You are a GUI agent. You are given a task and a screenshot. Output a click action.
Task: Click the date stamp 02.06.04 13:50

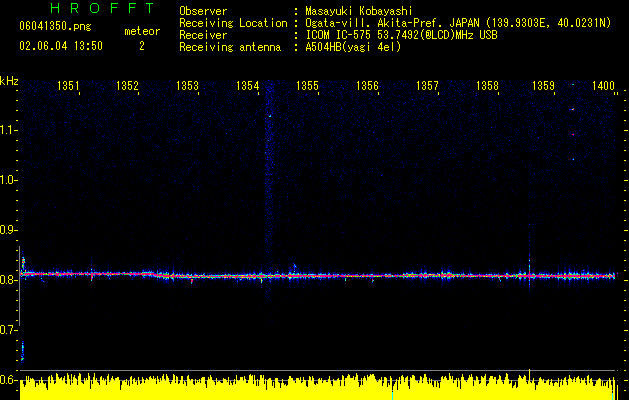click(61, 46)
